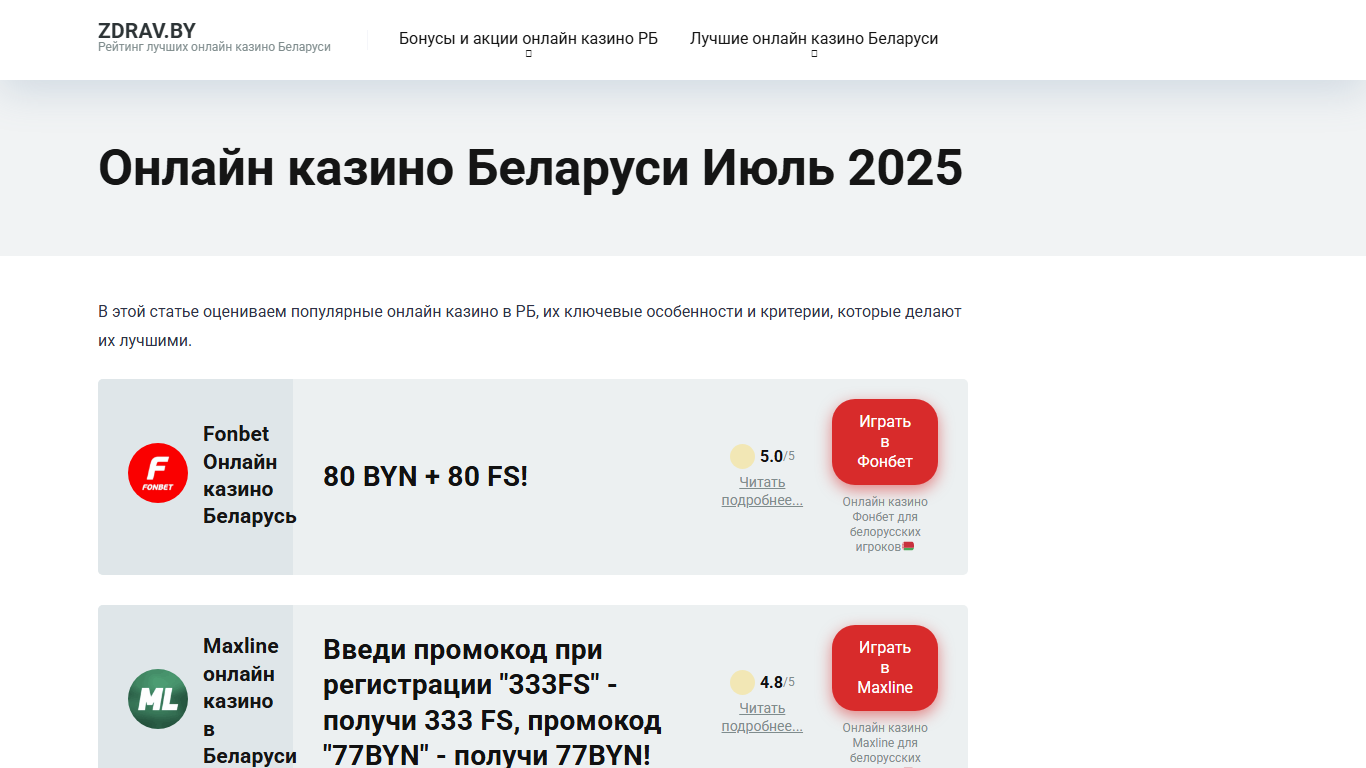
Task: Click the Belarus flag icon in Fonbet caption
Action: [x=908, y=547]
